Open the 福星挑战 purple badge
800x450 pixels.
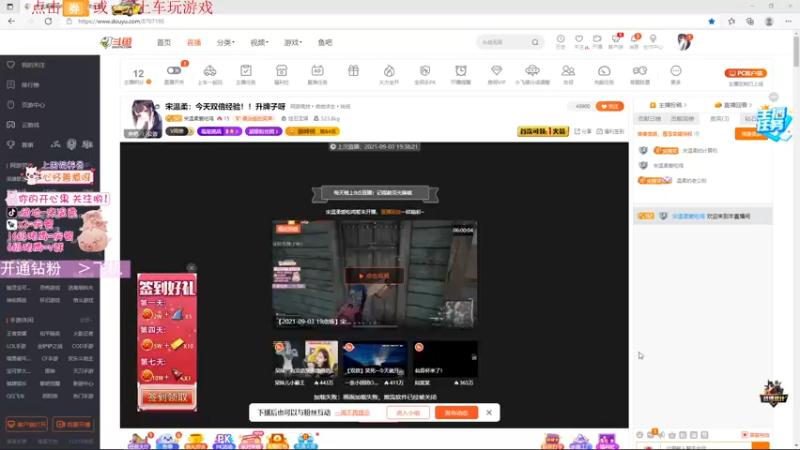point(219,131)
